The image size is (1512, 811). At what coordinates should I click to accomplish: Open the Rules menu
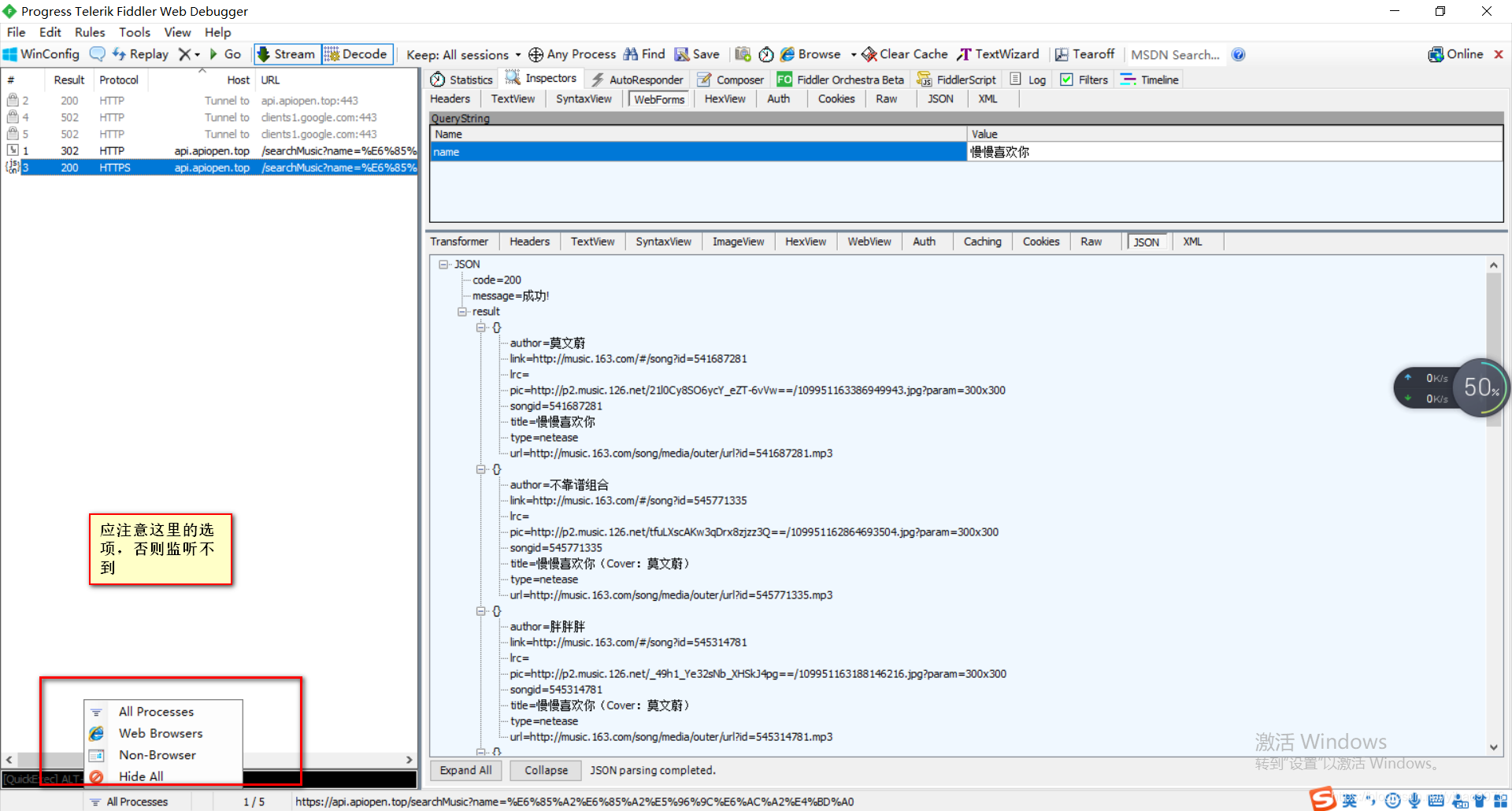pyautogui.click(x=90, y=32)
